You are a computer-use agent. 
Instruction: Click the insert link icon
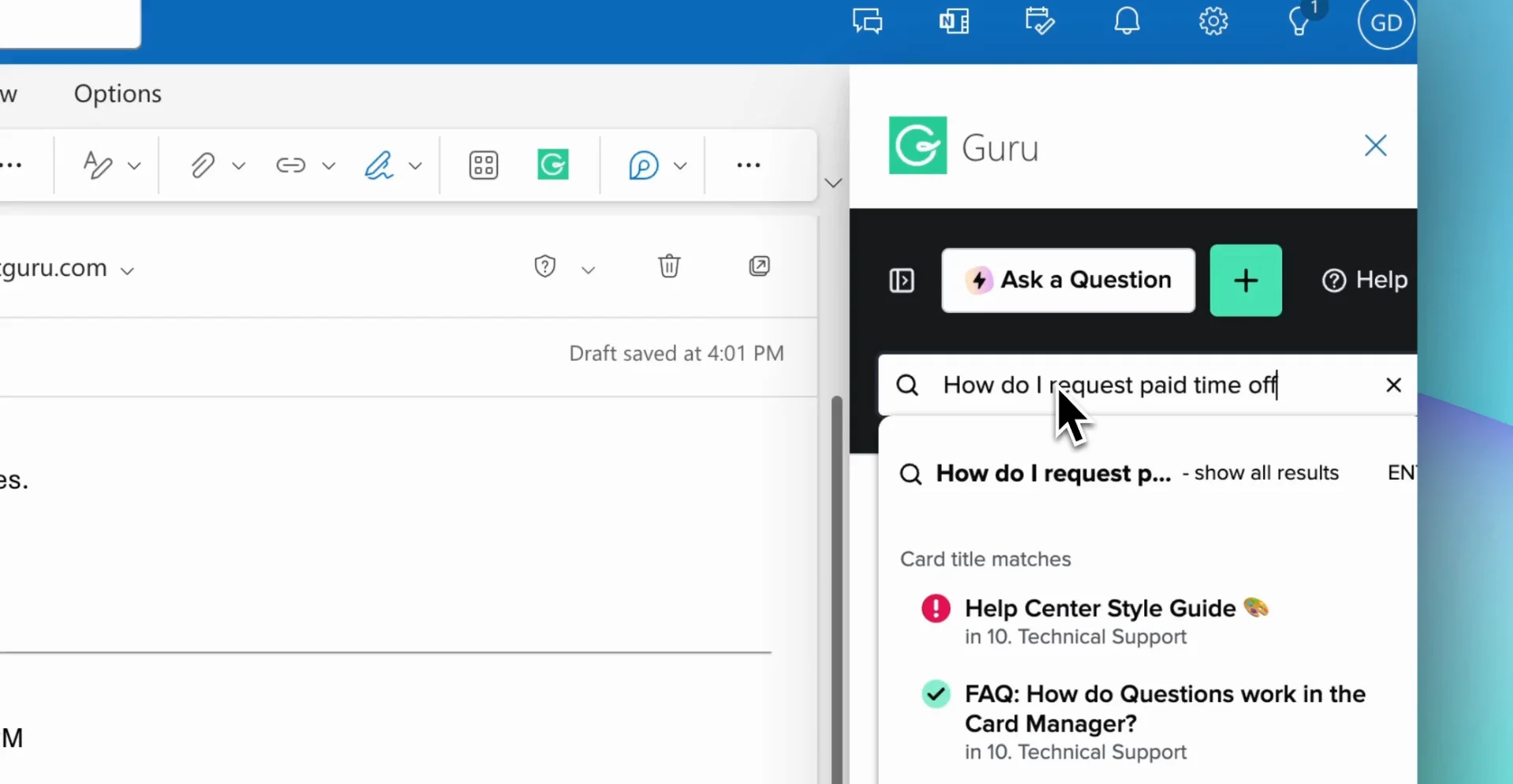[x=290, y=165]
